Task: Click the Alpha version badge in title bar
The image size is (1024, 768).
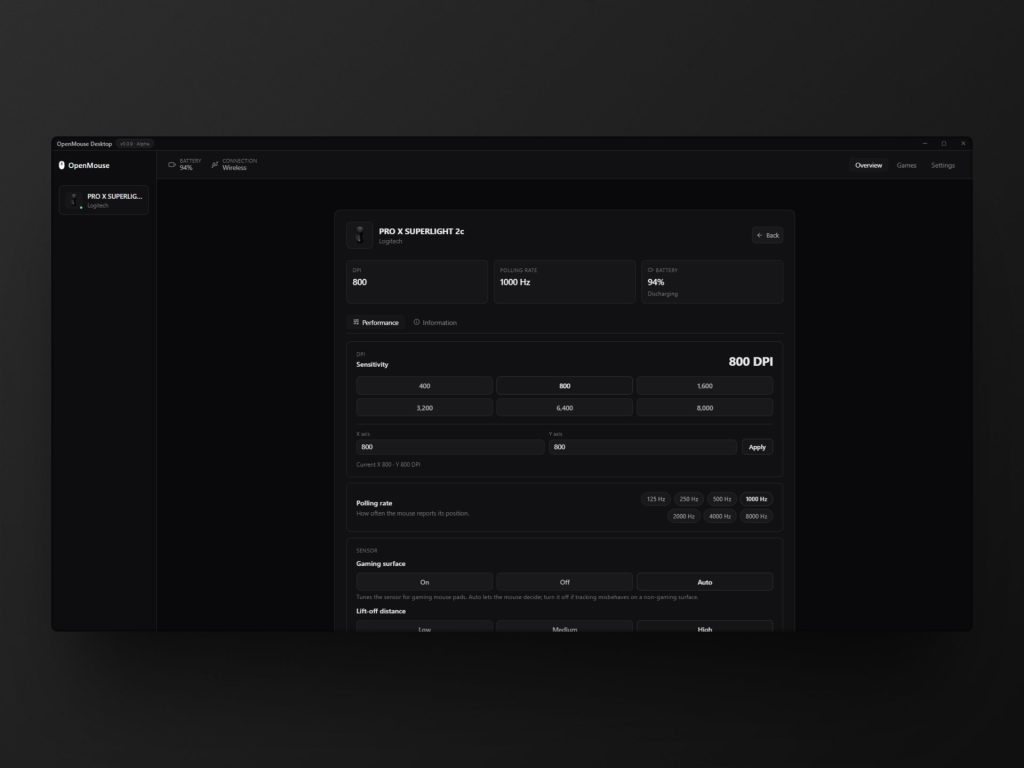Action: (136, 144)
